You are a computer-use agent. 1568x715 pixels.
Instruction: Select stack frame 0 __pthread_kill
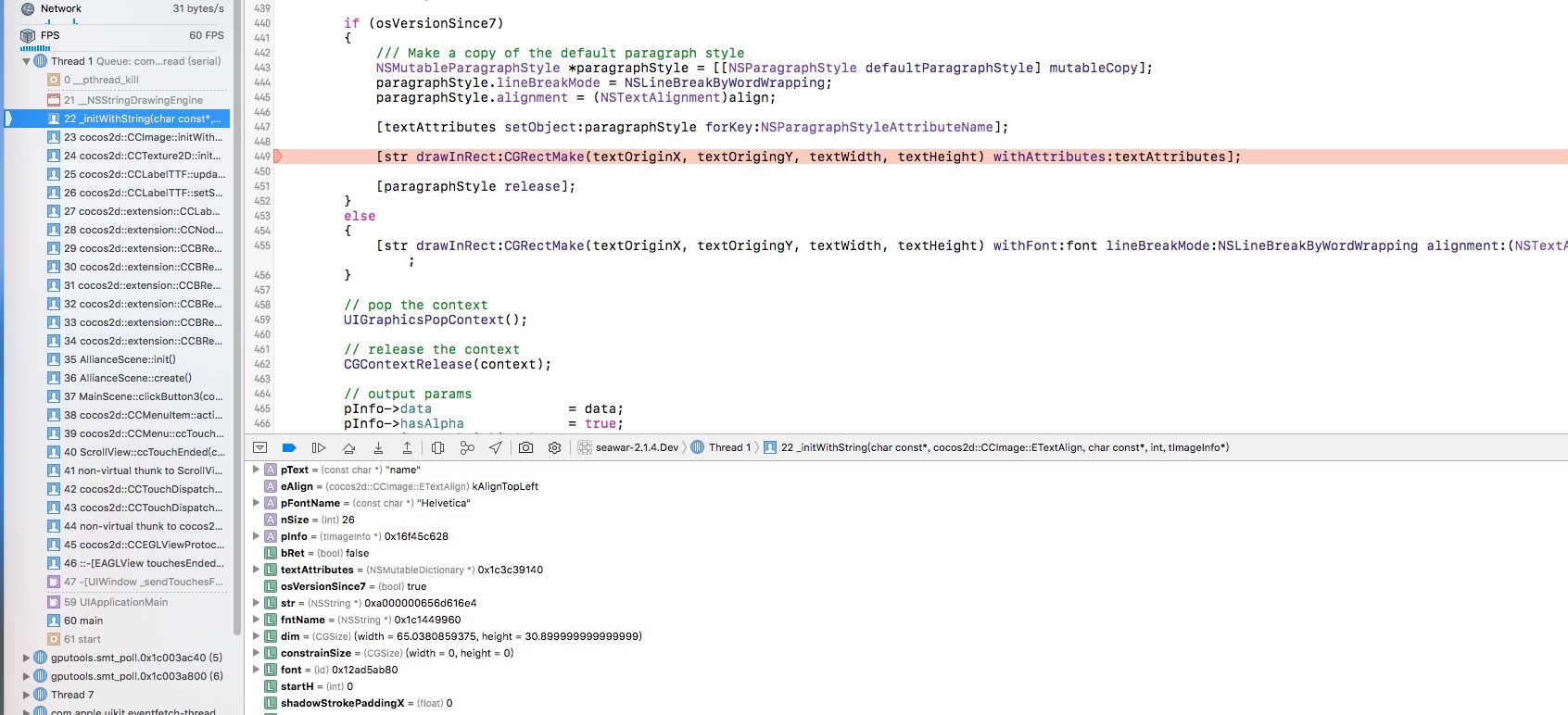pos(117,80)
